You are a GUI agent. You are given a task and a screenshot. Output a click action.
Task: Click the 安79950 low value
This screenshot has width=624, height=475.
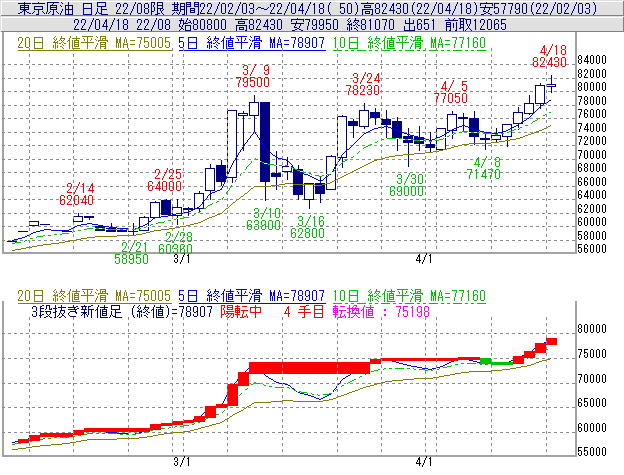pos(314,25)
